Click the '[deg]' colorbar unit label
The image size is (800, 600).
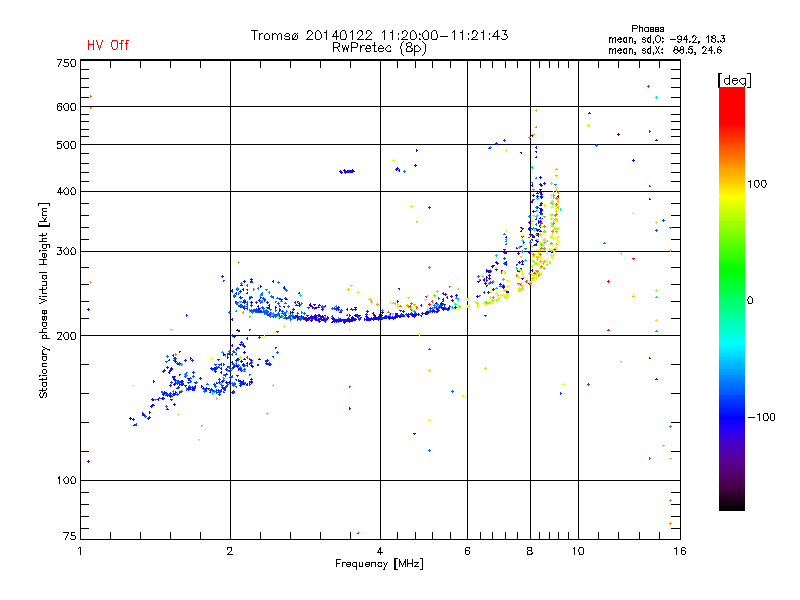pos(734,80)
